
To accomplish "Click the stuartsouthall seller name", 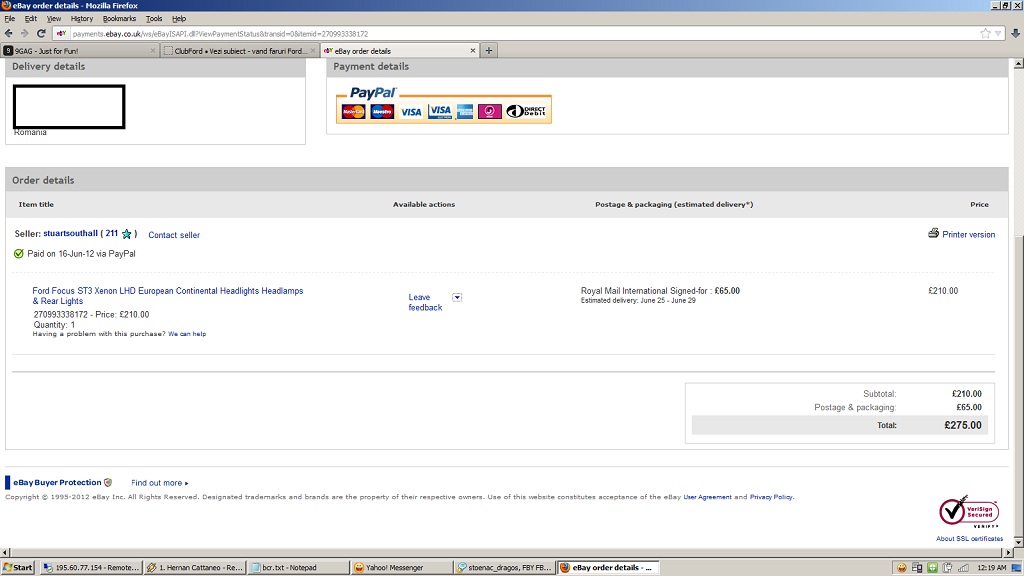I will [70, 234].
